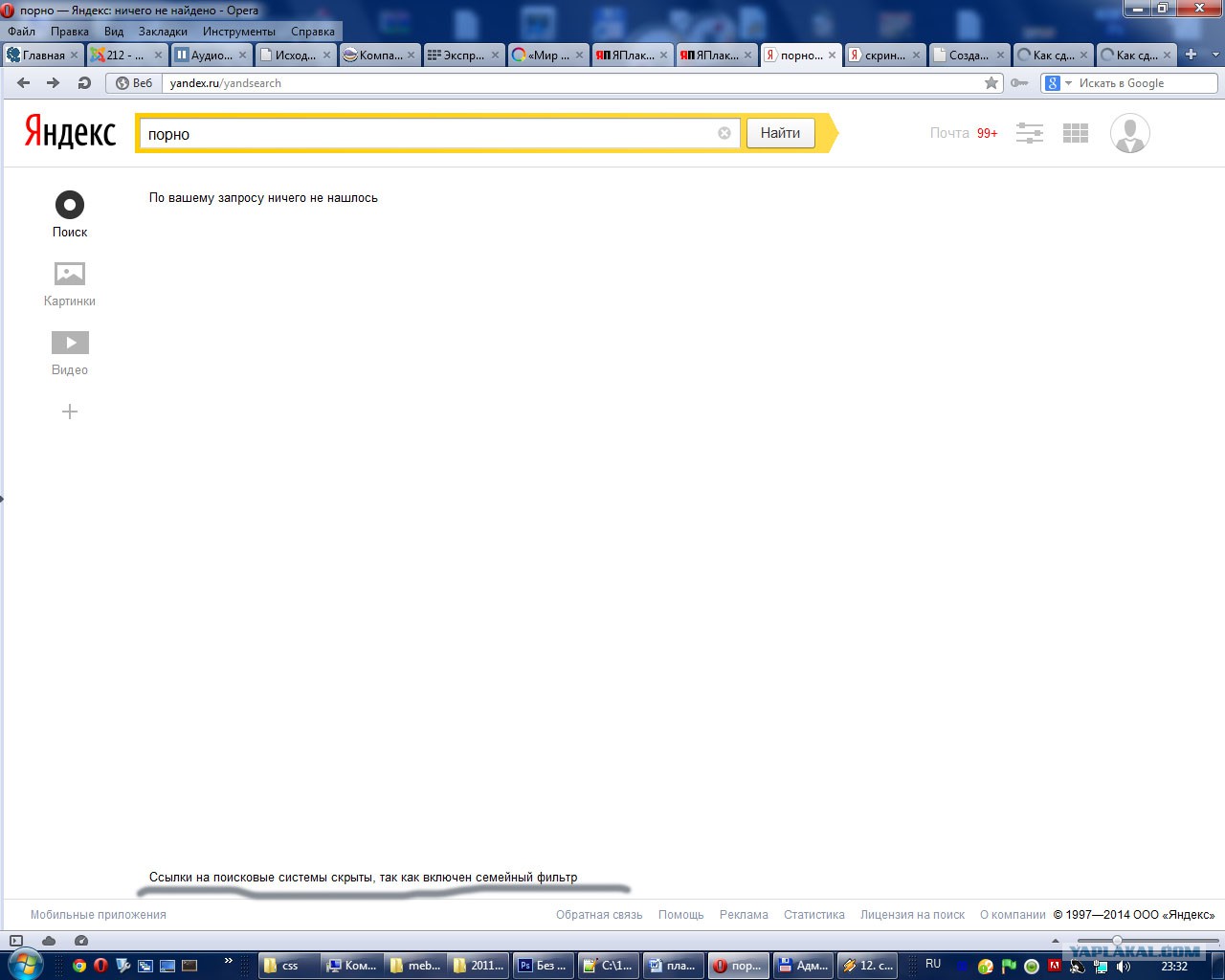Switch to the Аудио tab
This screenshot has width=1225, height=980.
211,55
